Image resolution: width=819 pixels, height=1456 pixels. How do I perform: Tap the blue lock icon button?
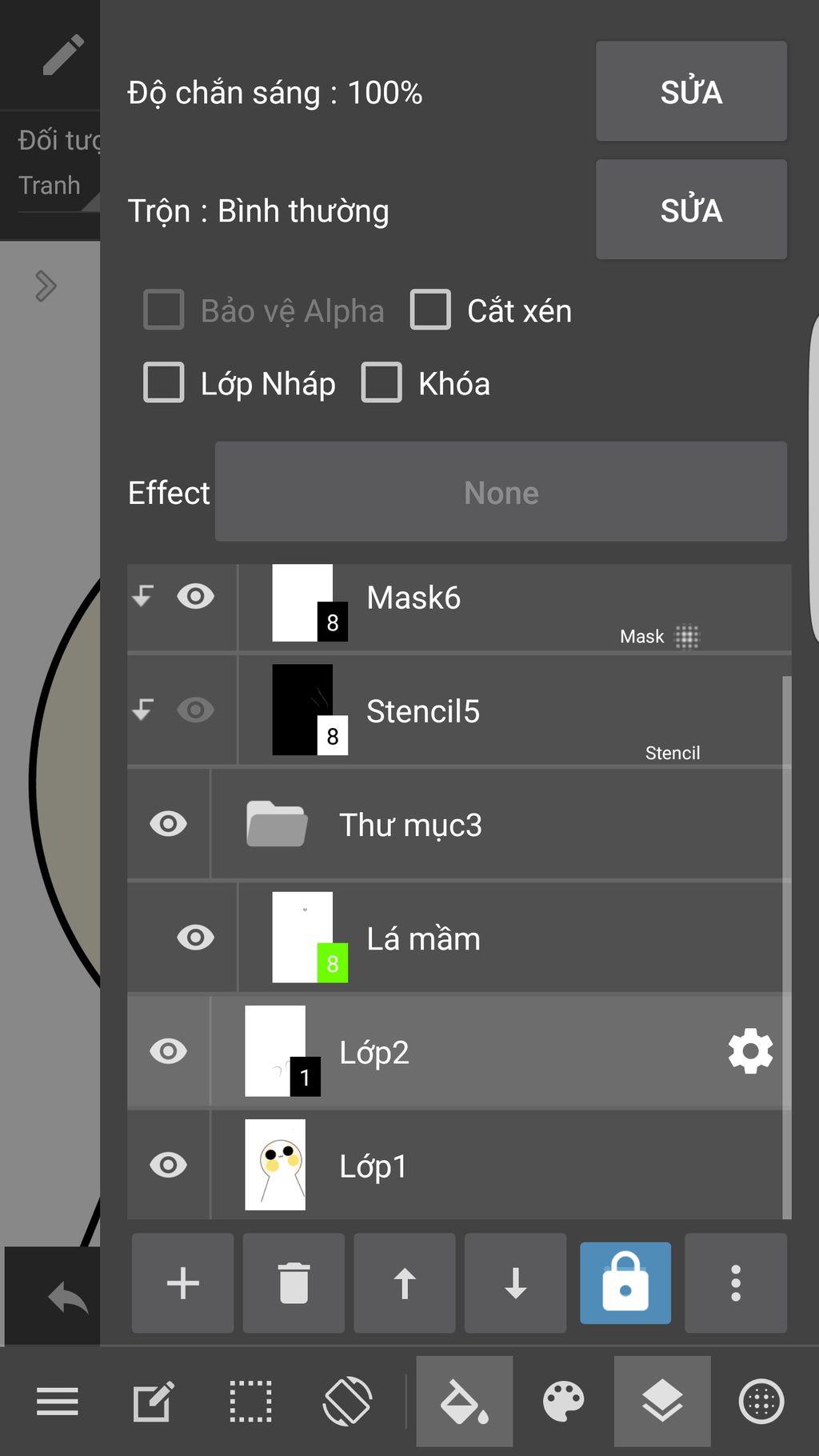(x=625, y=1283)
